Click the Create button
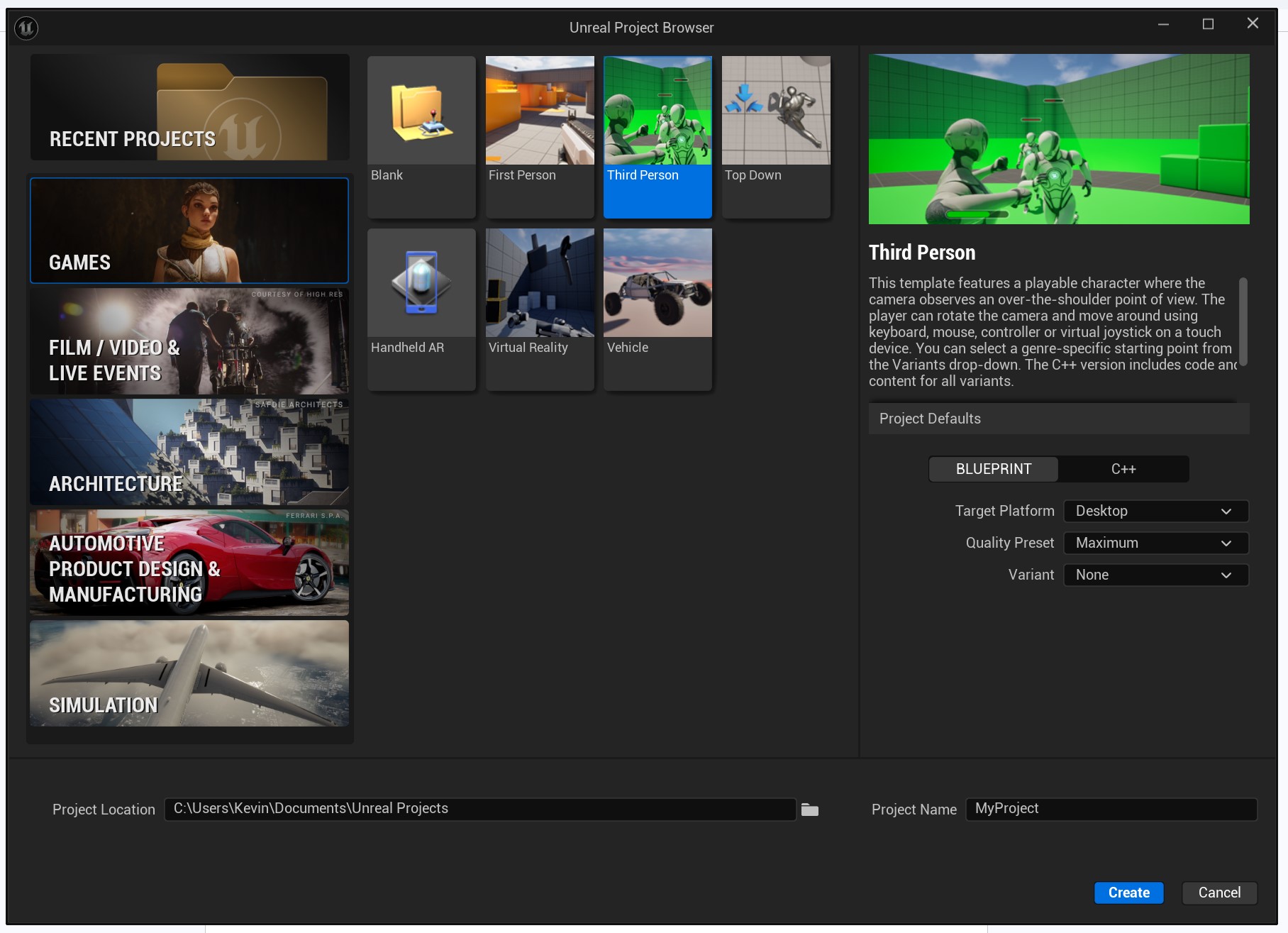The width and height of the screenshot is (1288, 933). (1129, 893)
